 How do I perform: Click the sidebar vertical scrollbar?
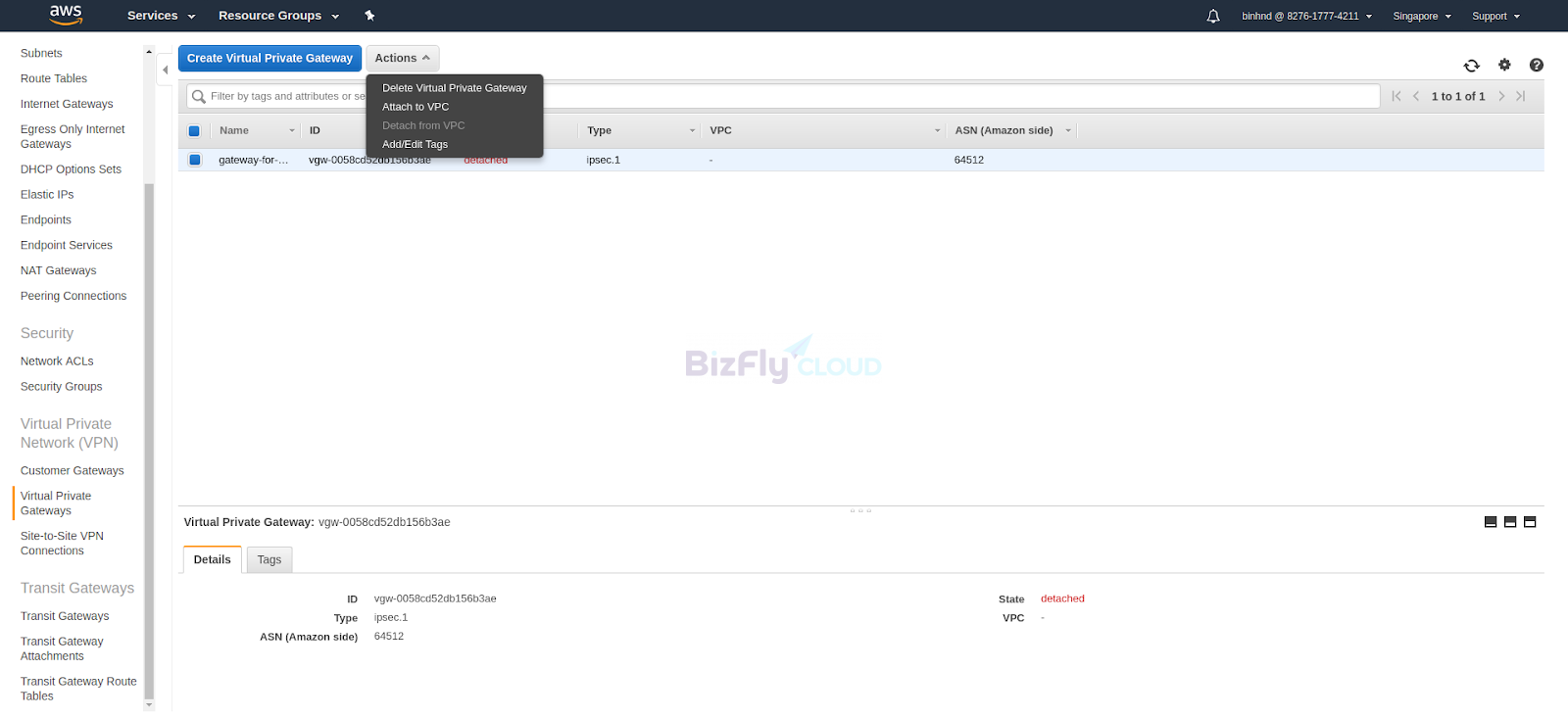pos(149,441)
